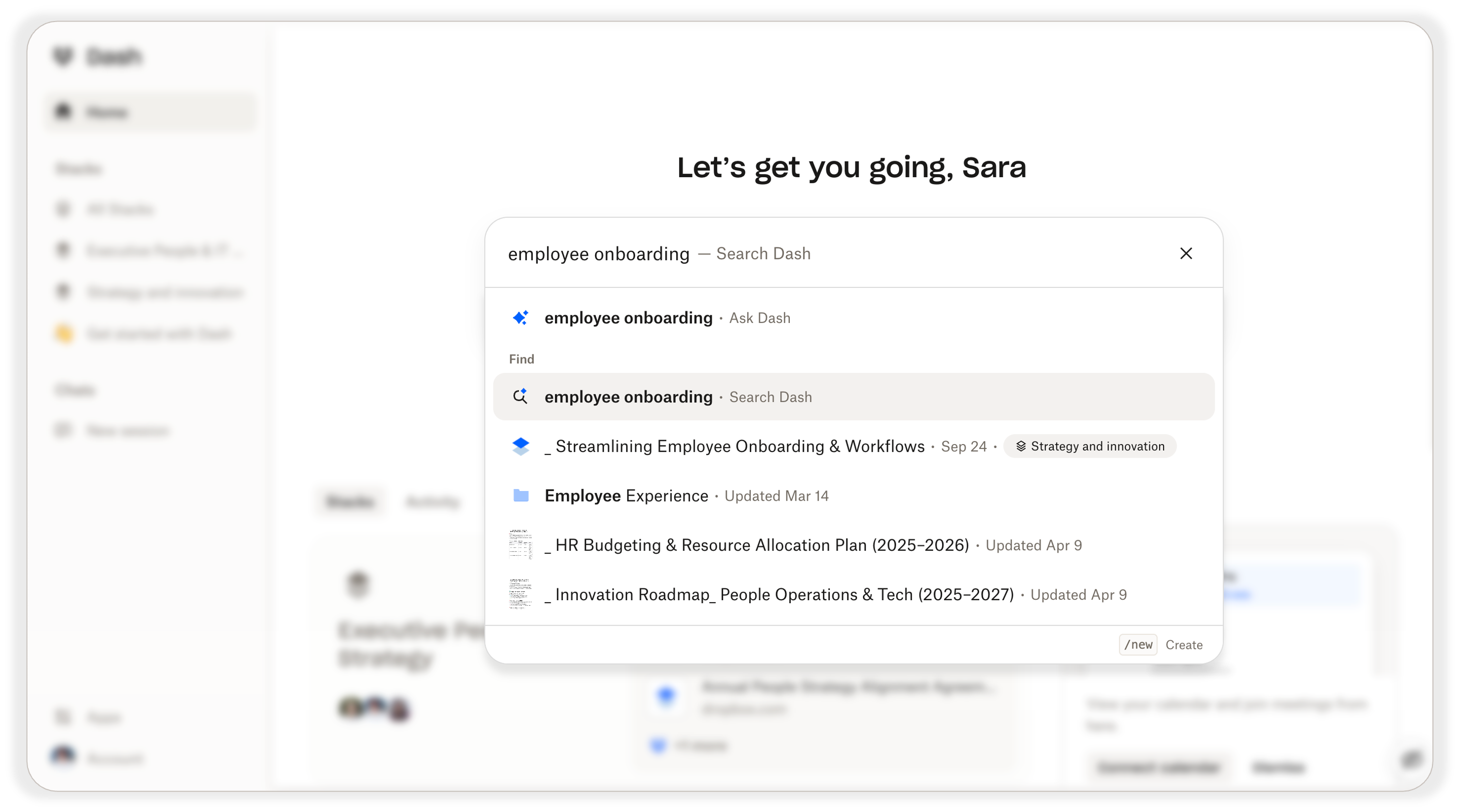This screenshot has height=812, width=1460.
Task: Click the blue folder icon beside Employee Experience
Action: (521, 495)
